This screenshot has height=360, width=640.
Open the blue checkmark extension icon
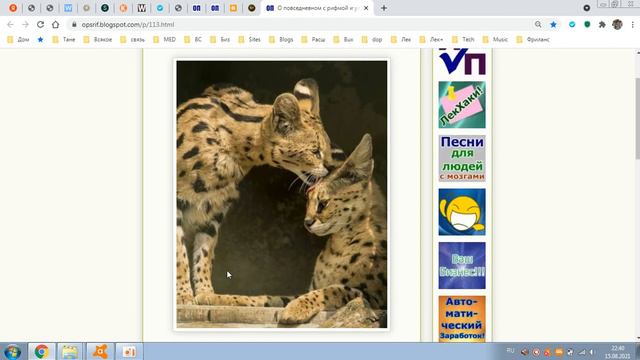(x=572, y=24)
